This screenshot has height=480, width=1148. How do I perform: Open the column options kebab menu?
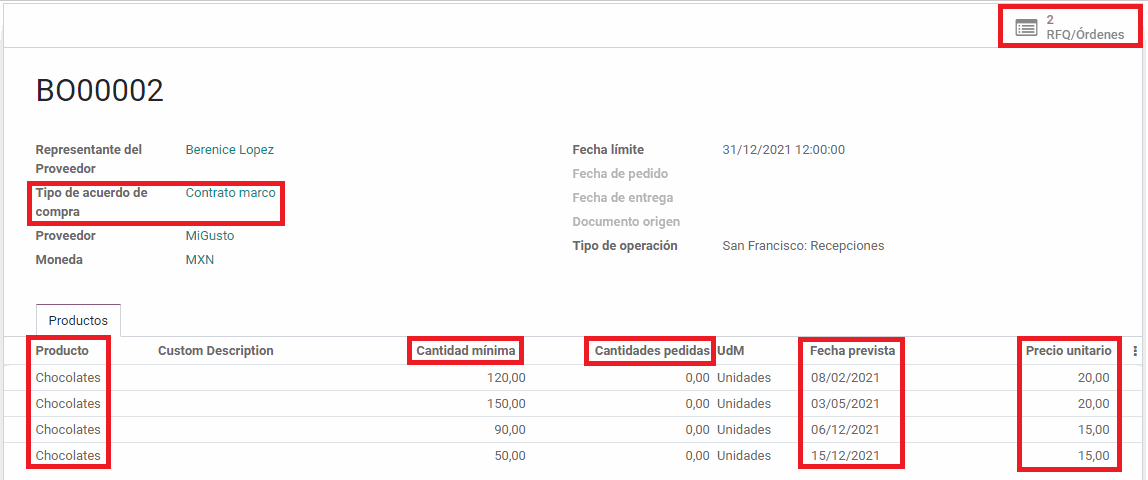pos(1134,351)
